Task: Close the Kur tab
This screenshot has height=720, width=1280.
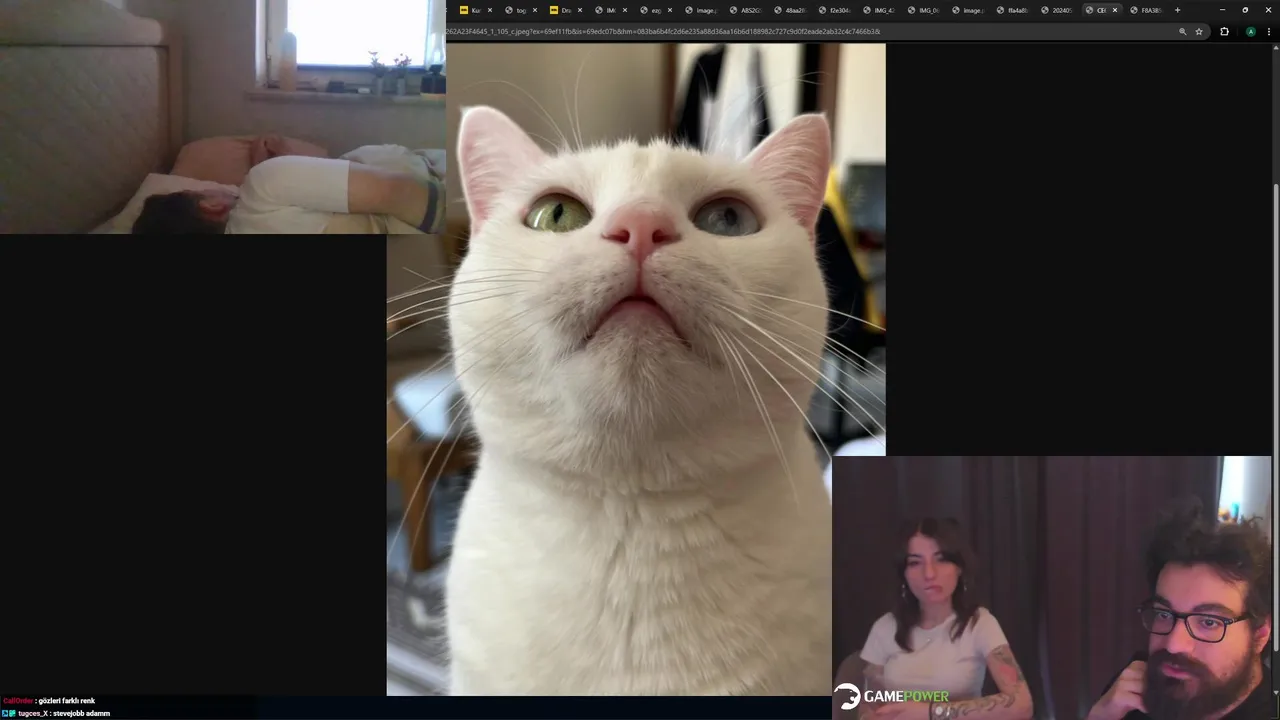Action: pyautogui.click(x=490, y=10)
